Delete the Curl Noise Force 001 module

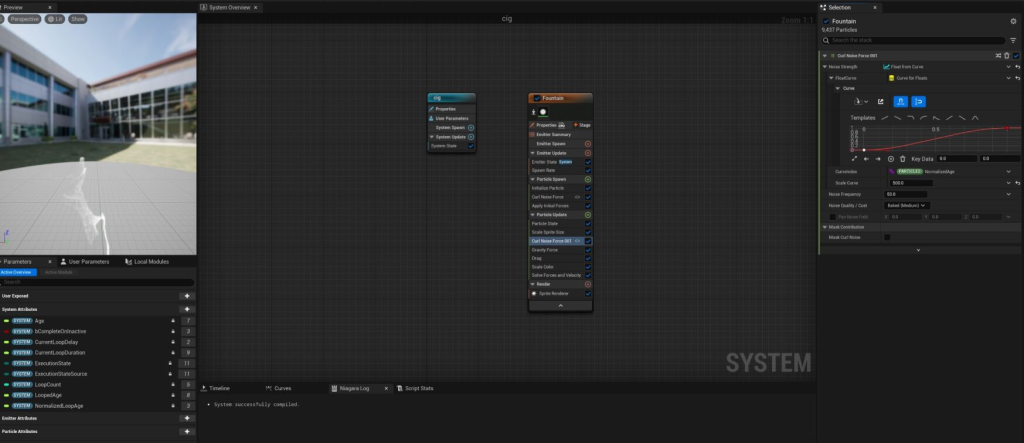[1007, 55]
